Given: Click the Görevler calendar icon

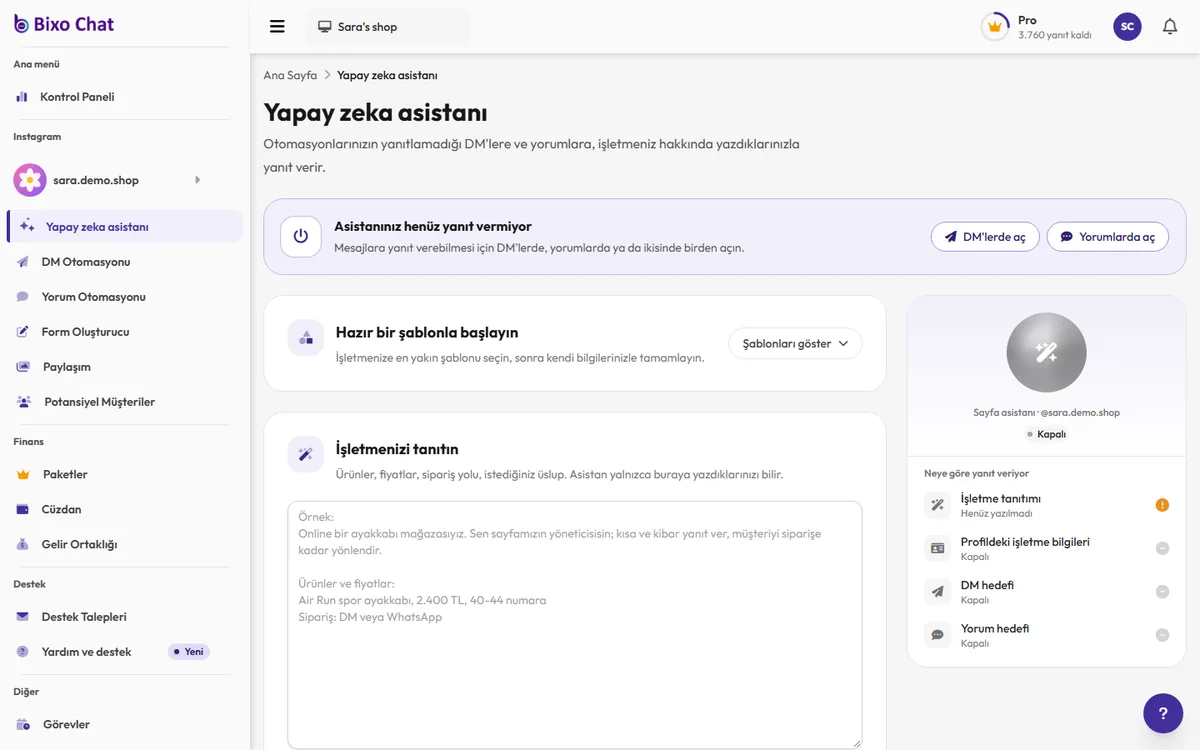Looking at the screenshot, I should pyautogui.click(x=22, y=724).
